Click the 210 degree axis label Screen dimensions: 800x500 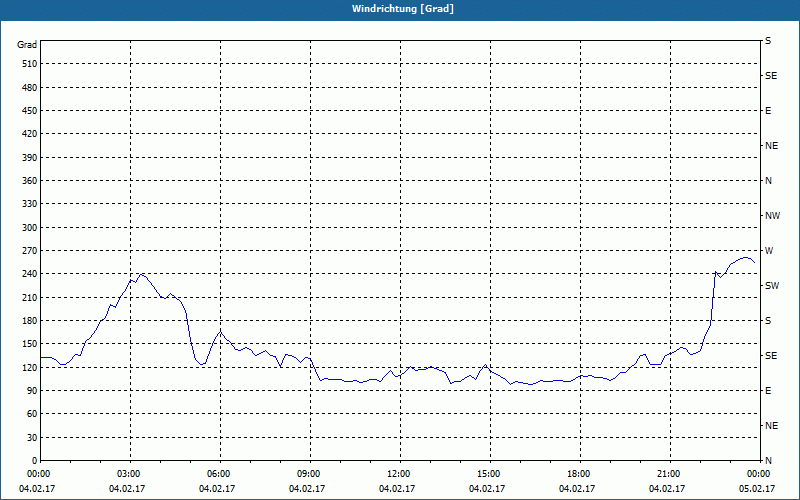click(30, 297)
